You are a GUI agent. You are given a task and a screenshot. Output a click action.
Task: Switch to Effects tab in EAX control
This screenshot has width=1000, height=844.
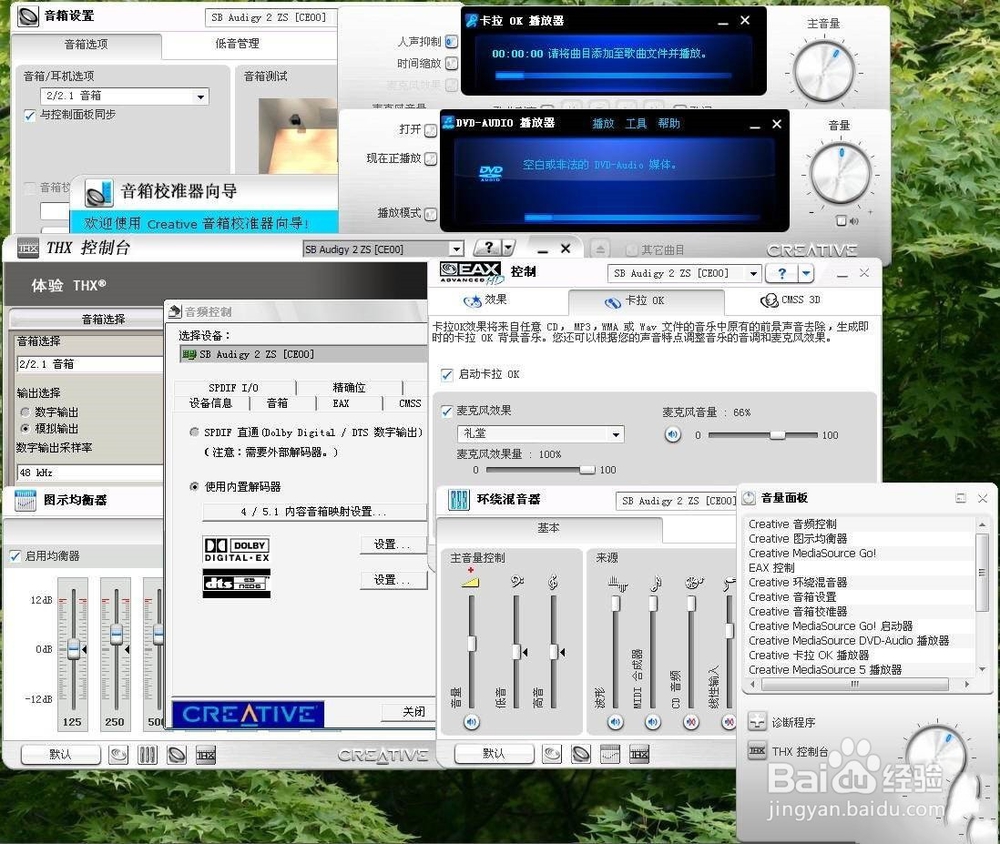(485, 300)
